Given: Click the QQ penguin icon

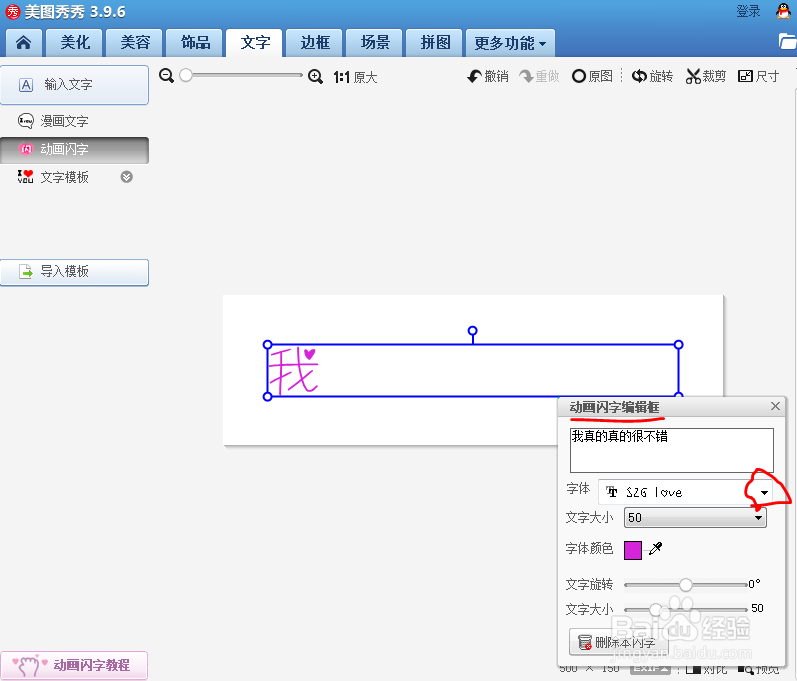Looking at the screenshot, I should tap(783, 11).
